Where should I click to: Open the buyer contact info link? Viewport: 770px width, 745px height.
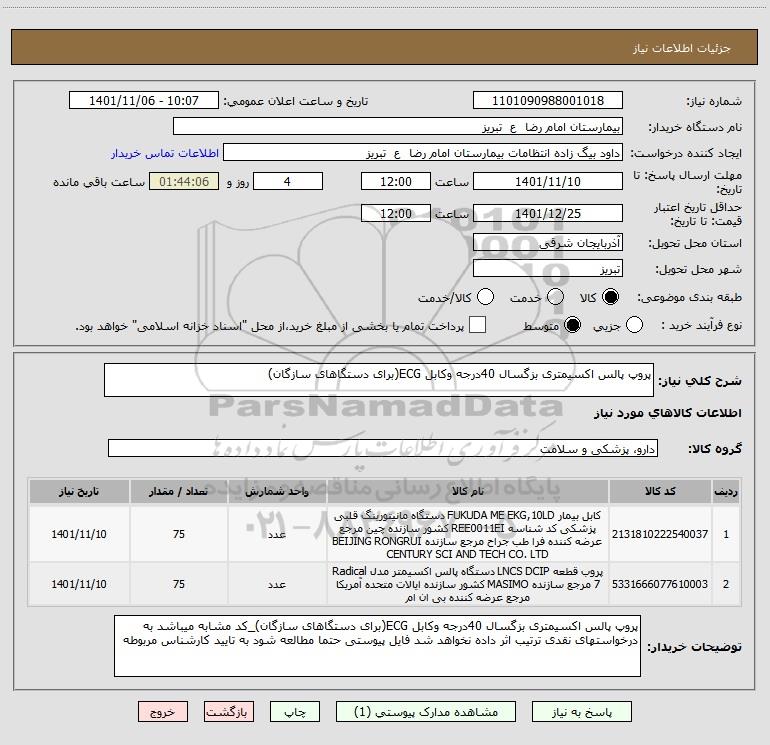[165, 153]
